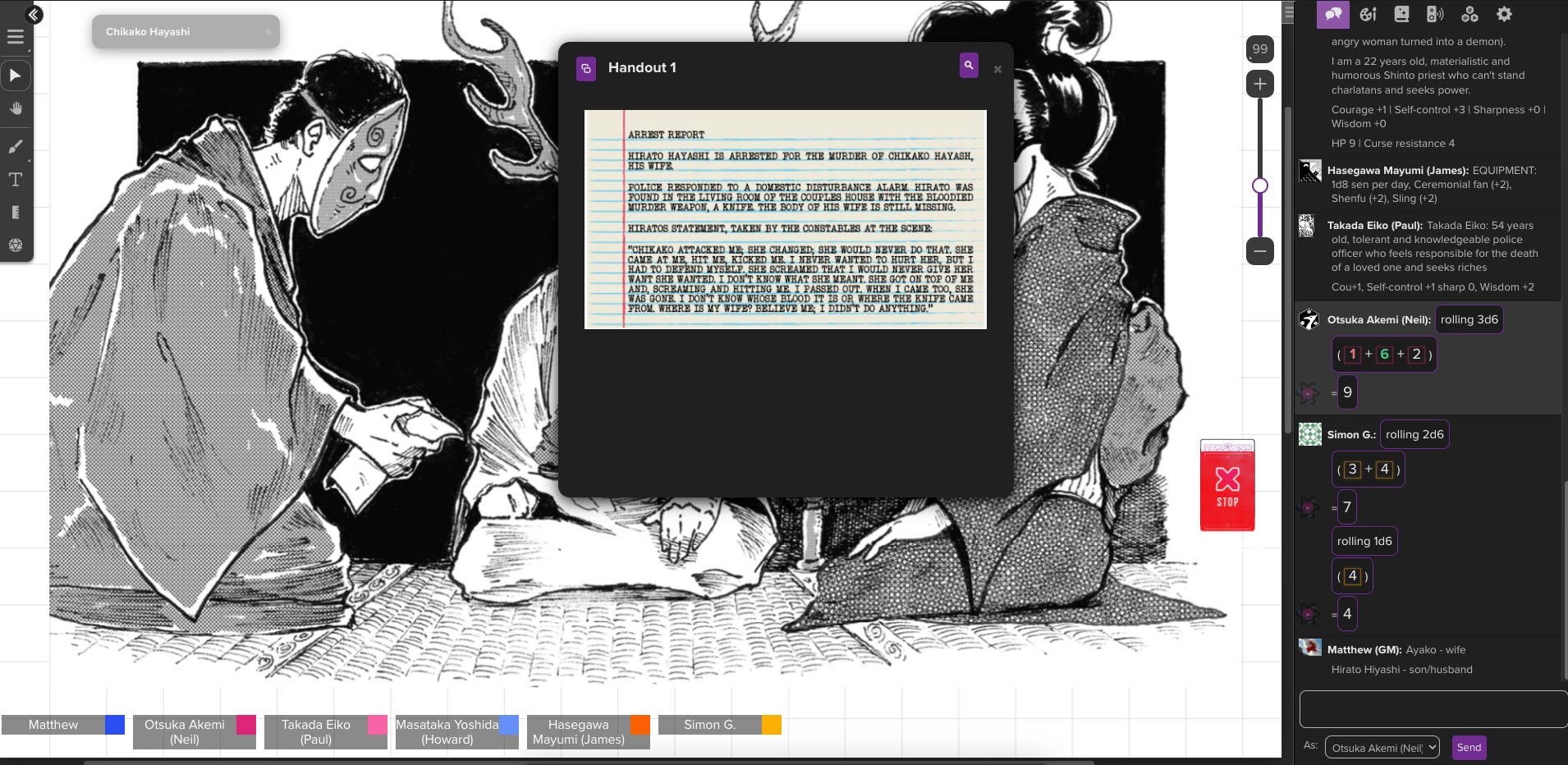Click the green 6 die result
The image size is (1568, 765).
[1384, 355]
